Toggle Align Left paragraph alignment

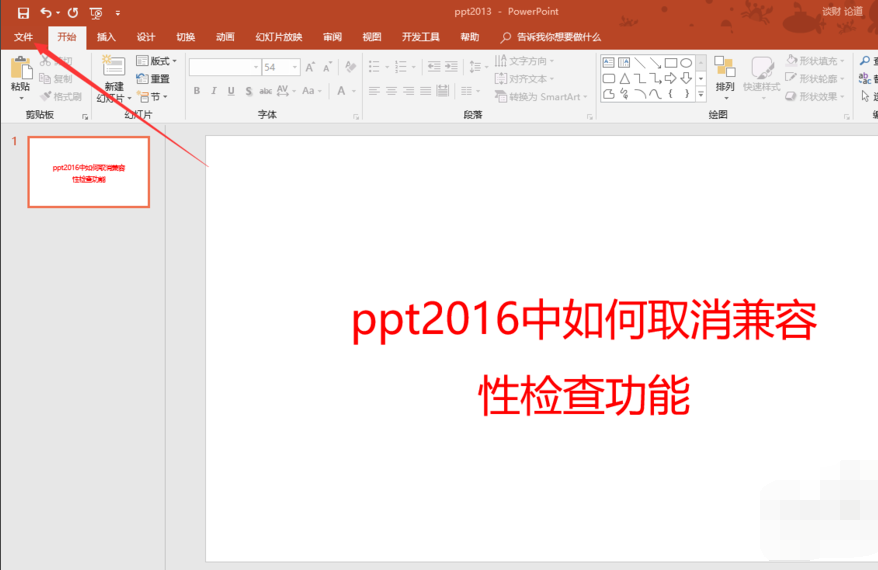[x=374, y=91]
